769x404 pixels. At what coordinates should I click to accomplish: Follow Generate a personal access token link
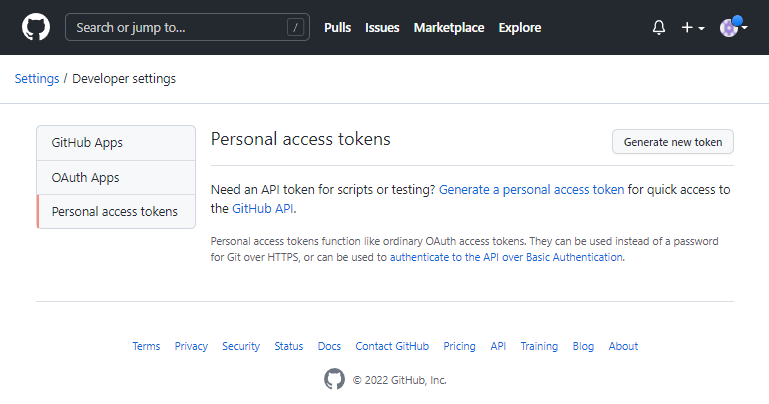click(532, 190)
